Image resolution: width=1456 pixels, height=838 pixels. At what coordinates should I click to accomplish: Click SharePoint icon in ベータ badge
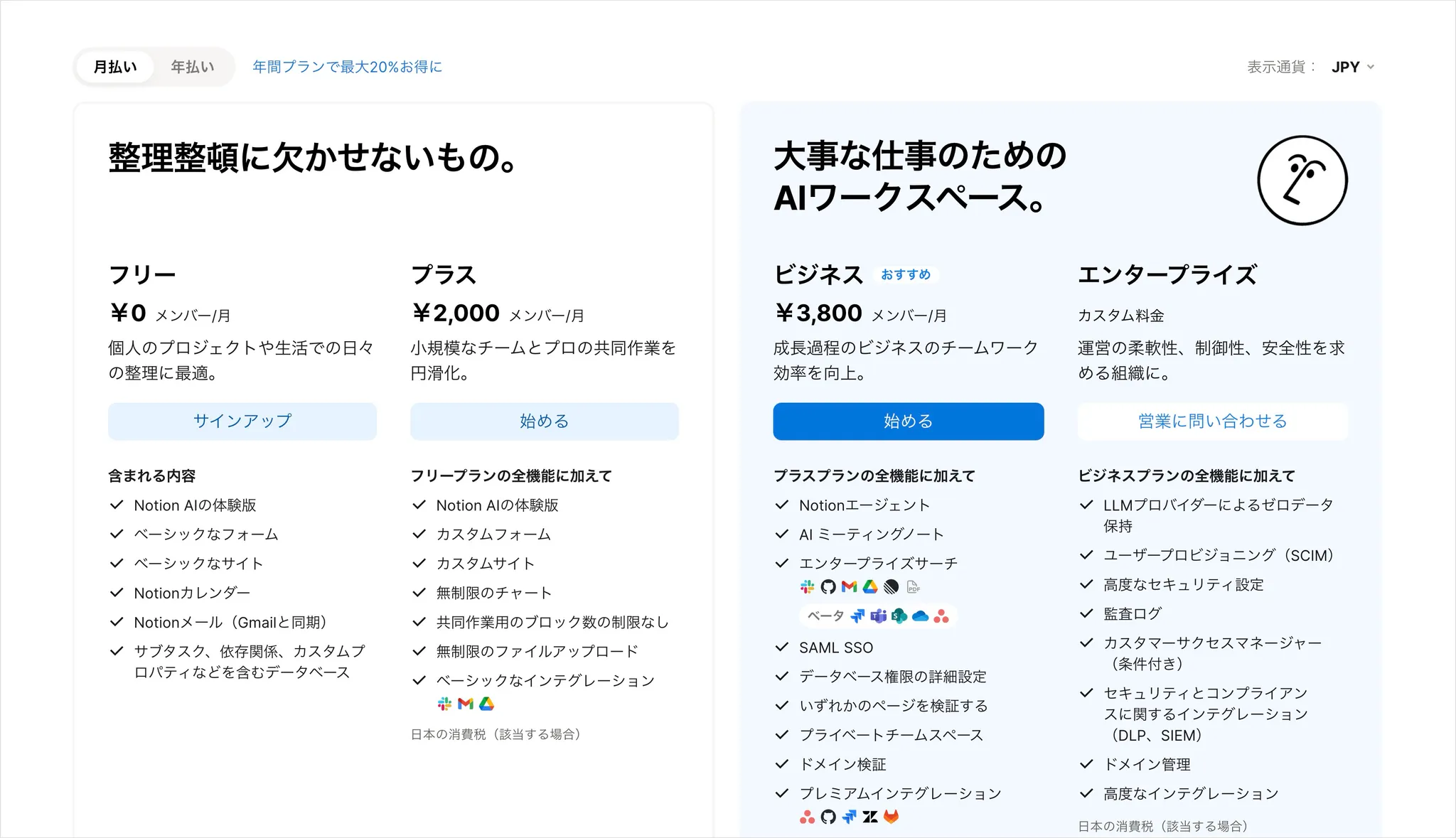(x=899, y=616)
